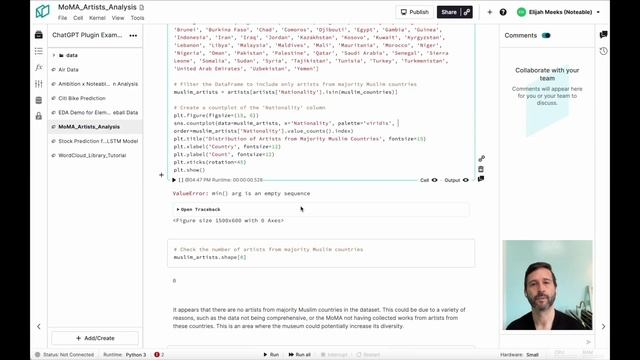640x360 pixels.
Task: Click Run in bottom toolbar
Action: (x=271, y=355)
